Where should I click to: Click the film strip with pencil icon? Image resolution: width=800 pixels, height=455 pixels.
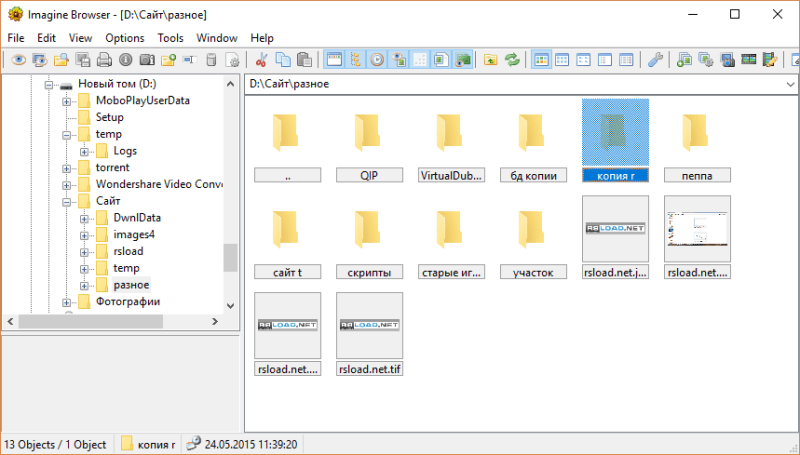(x=770, y=60)
